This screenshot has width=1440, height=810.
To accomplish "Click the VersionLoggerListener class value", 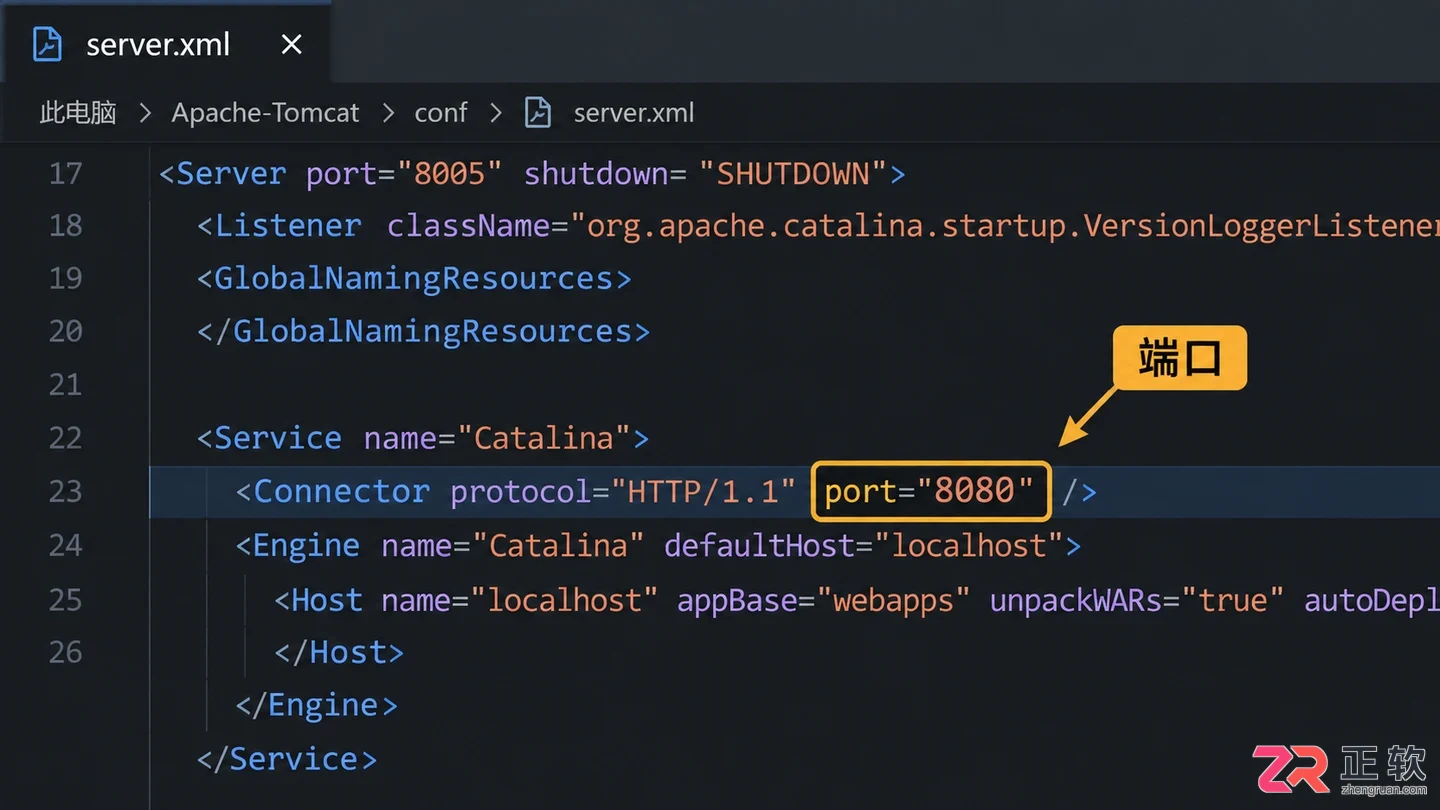I will point(1005,225).
